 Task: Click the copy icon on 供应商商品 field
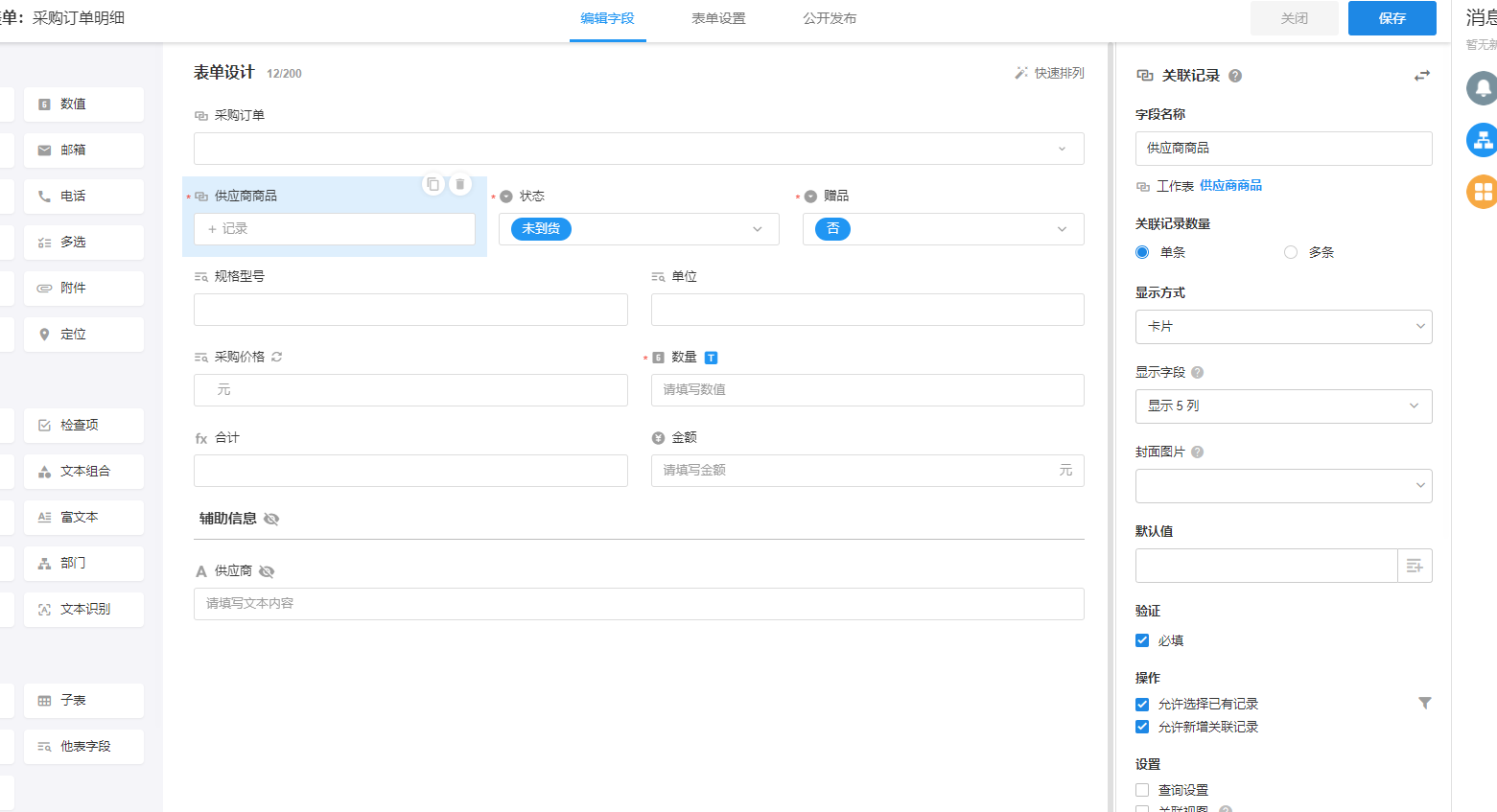[433, 184]
